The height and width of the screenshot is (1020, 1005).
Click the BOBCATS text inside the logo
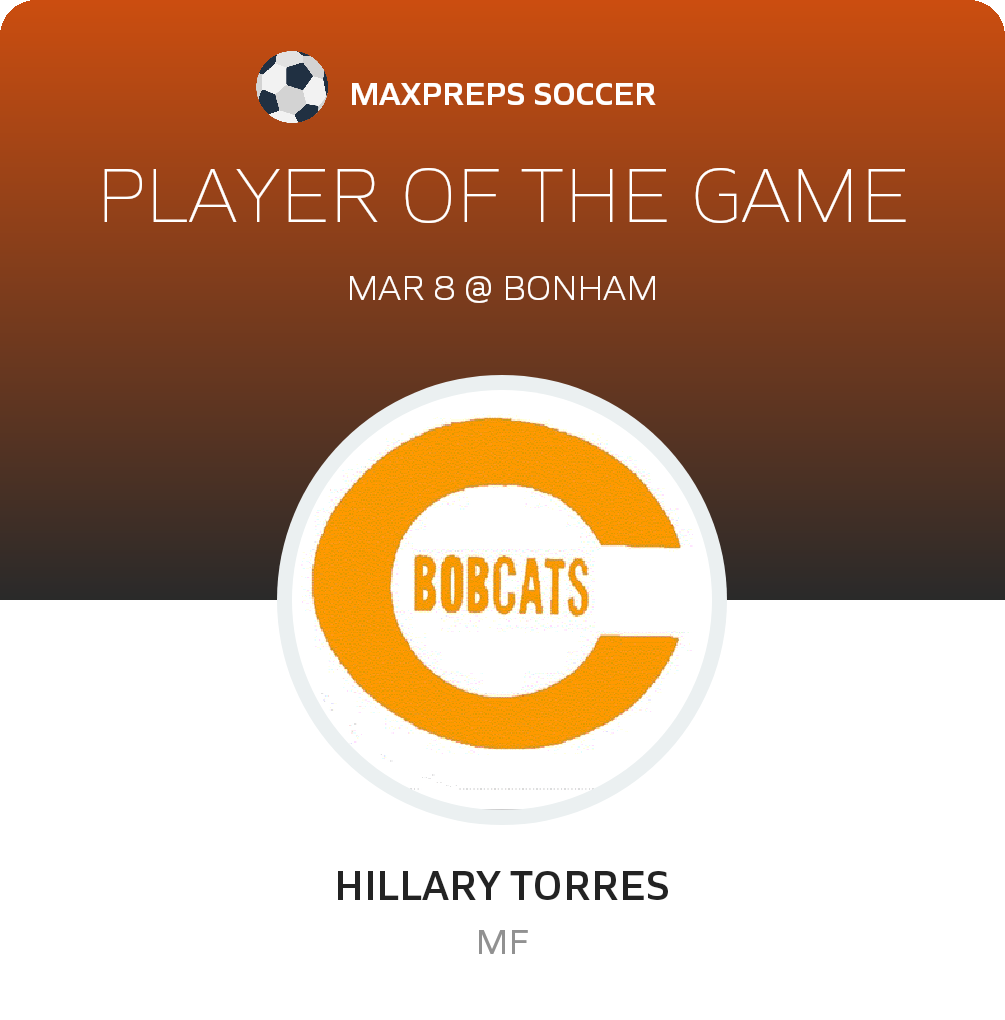pos(501,587)
